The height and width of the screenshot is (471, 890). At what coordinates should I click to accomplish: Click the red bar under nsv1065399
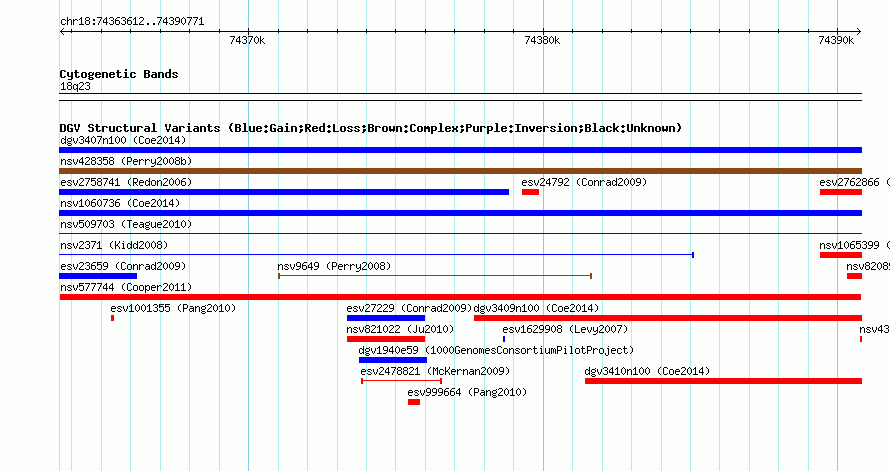pyautogui.click(x=841, y=255)
